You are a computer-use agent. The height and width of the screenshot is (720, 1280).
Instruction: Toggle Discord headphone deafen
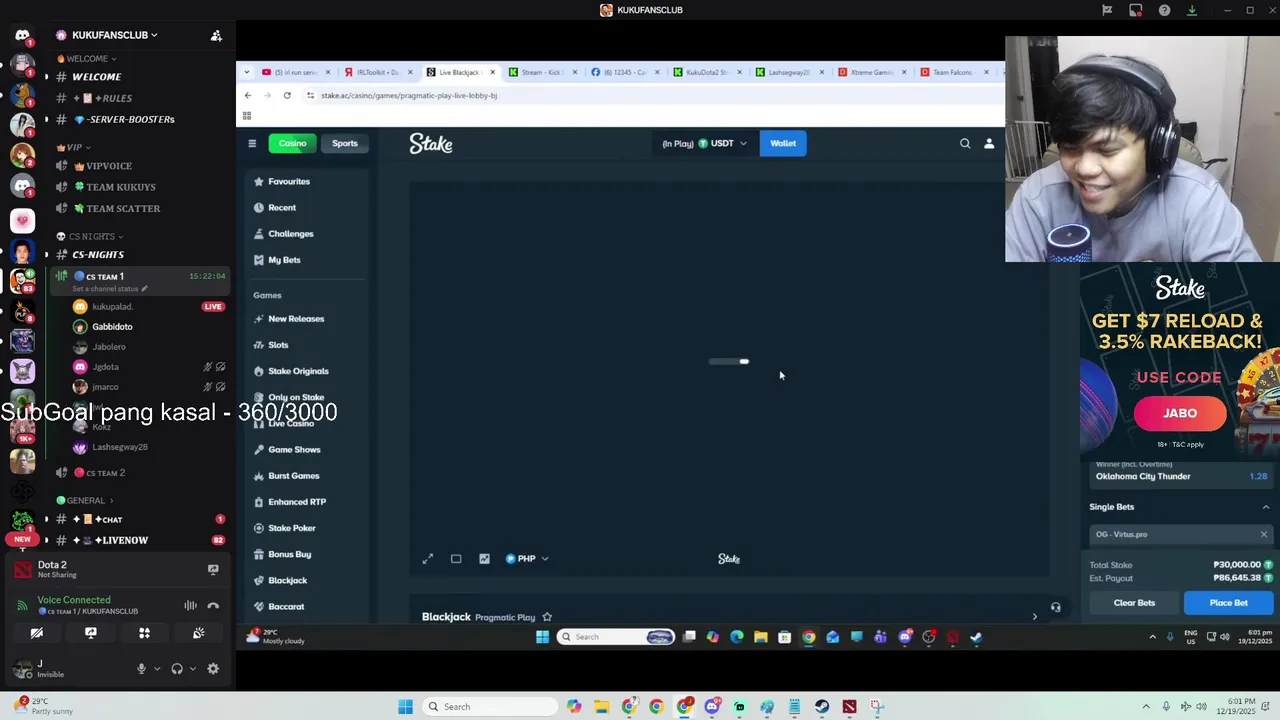coord(177,669)
